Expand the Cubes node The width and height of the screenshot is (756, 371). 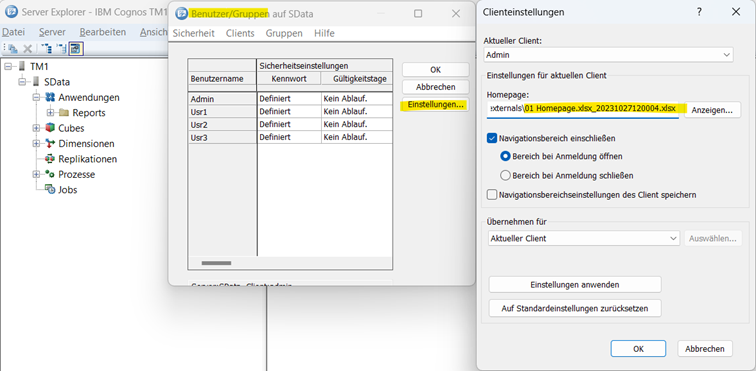(x=36, y=128)
